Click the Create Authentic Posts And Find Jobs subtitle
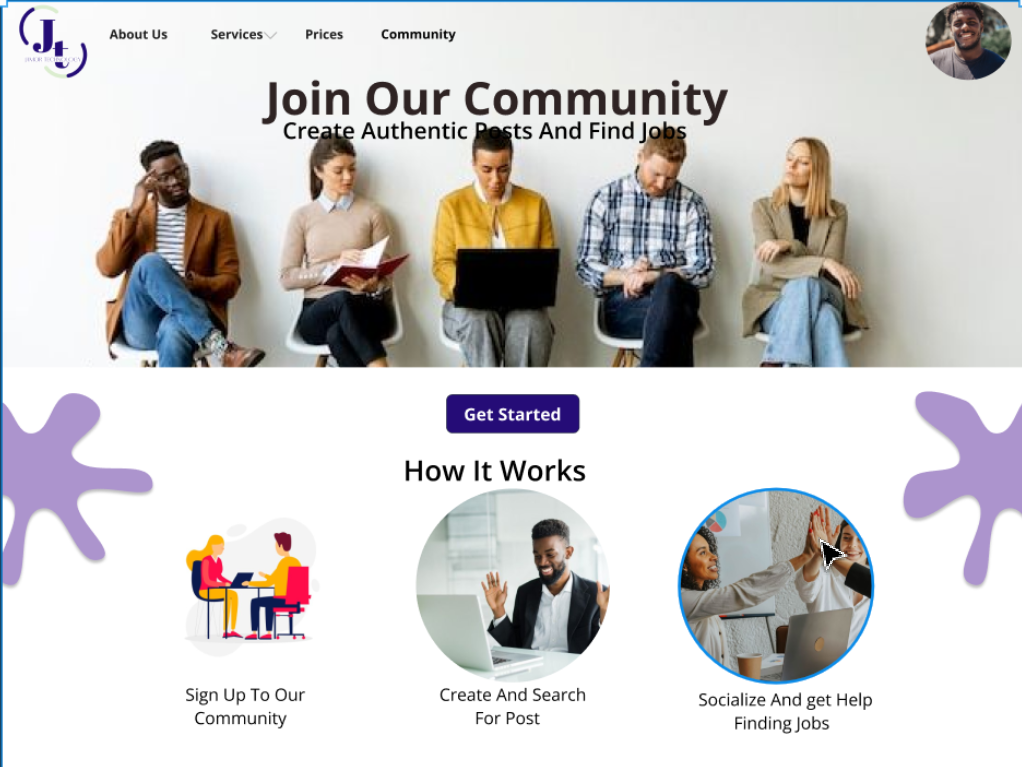This screenshot has height=767, width=1022. [484, 131]
